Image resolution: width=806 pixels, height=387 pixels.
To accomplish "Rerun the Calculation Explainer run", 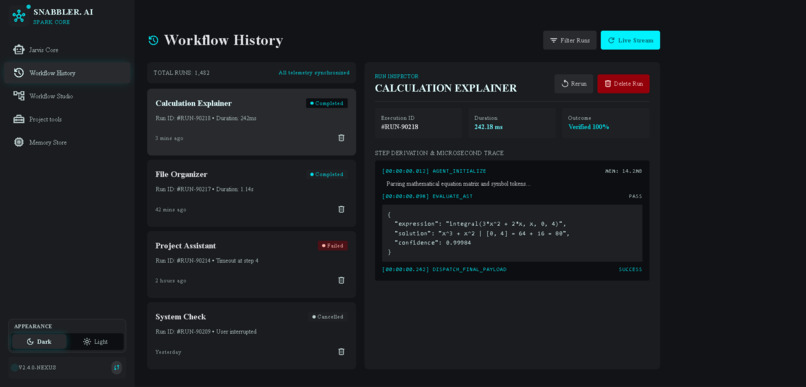I will point(574,84).
